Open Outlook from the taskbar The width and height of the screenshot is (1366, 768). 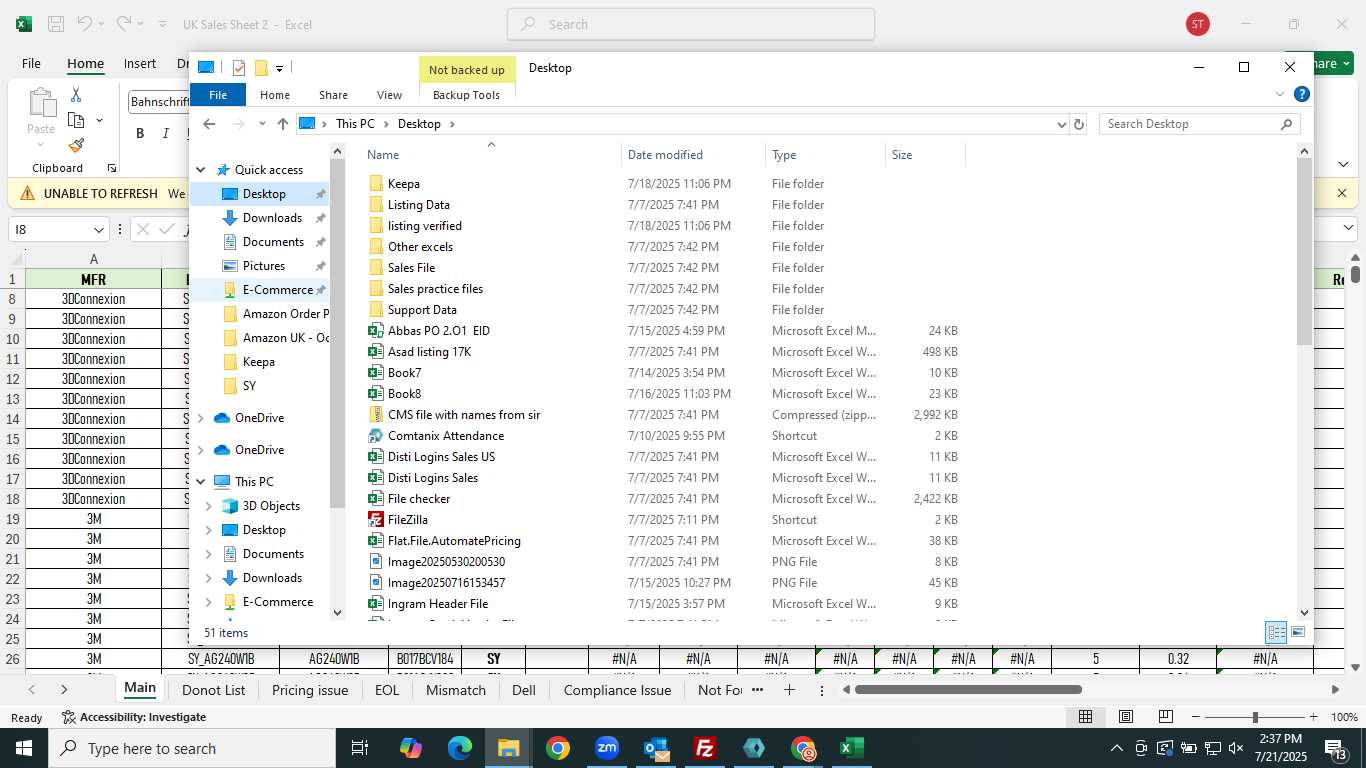pyautogui.click(x=656, y=748)
